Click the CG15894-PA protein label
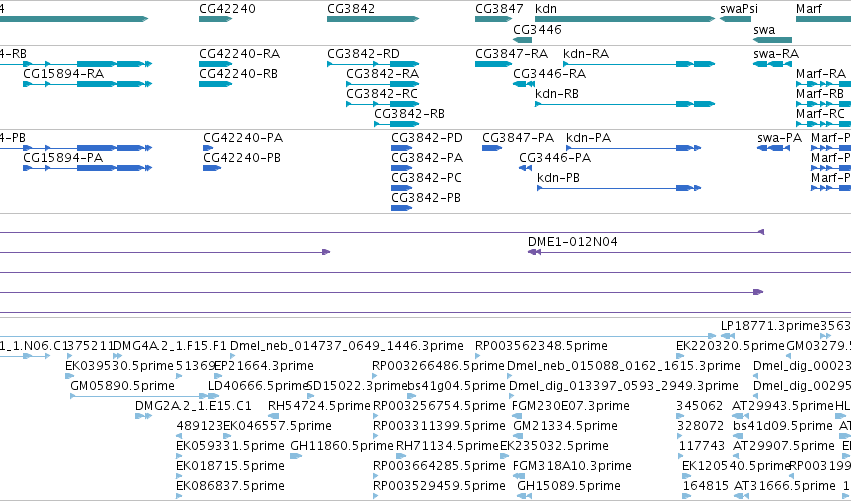 [x=63, y=157]
